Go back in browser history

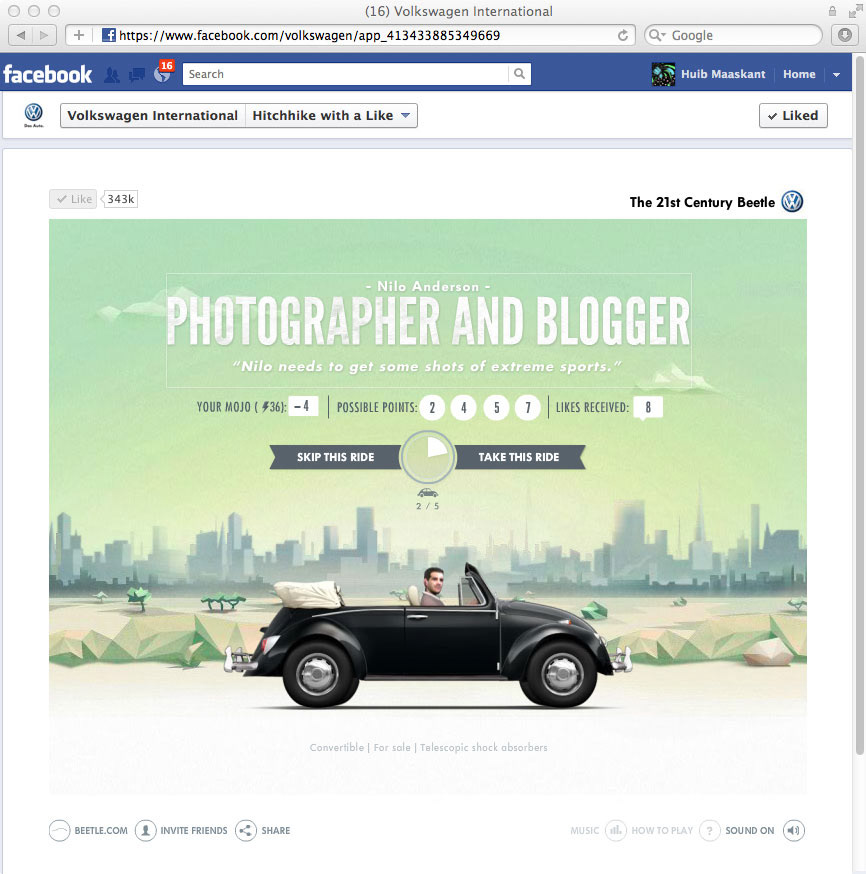(x=20, y=35)
